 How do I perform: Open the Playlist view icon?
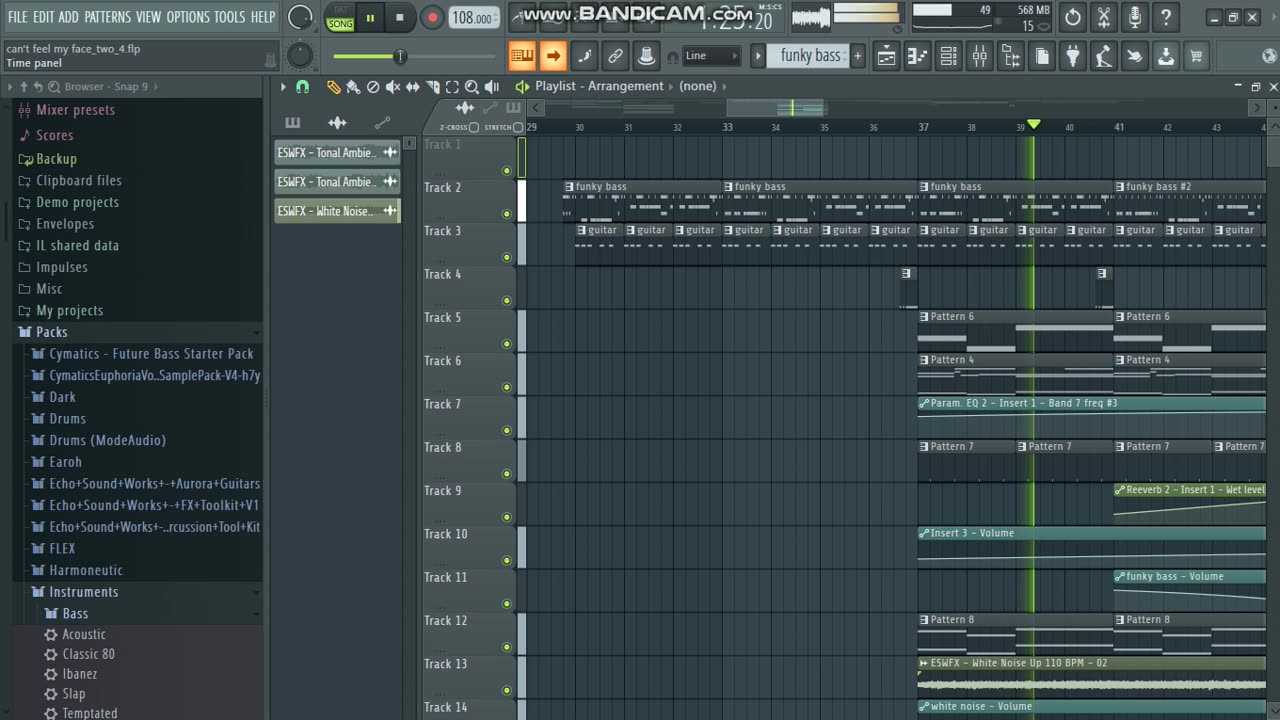click(886, 56)
